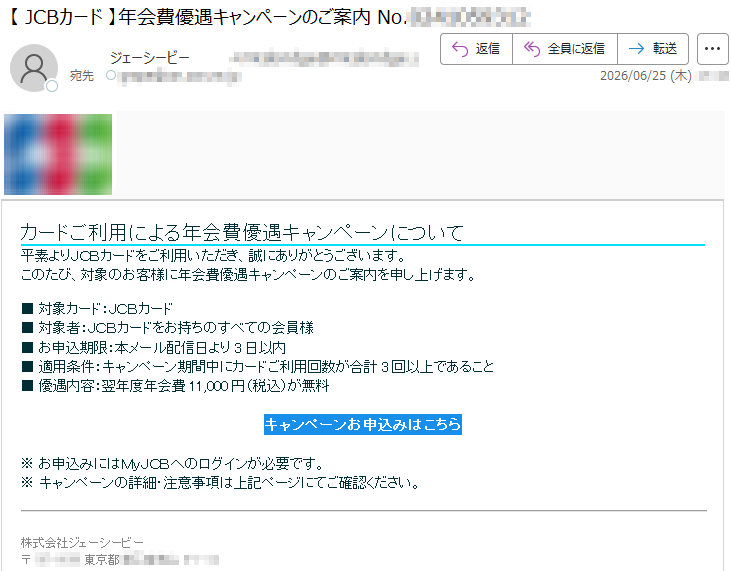Click the note キャンペーンの詳細・注意事項

[x=220, y=482]
